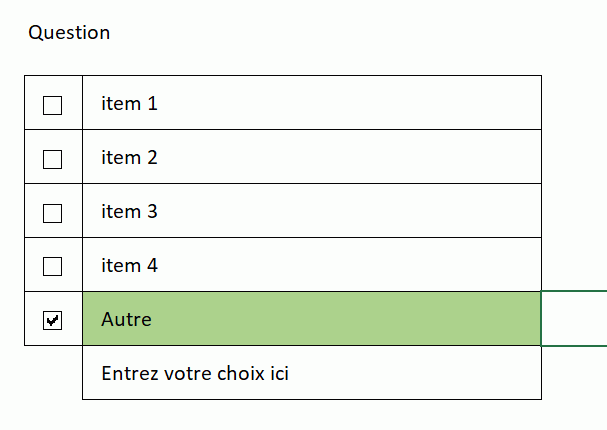Click the digit '1' in item 1
Image resolution: width=607 pixels, height=430 pixels.
pos(152,103)
